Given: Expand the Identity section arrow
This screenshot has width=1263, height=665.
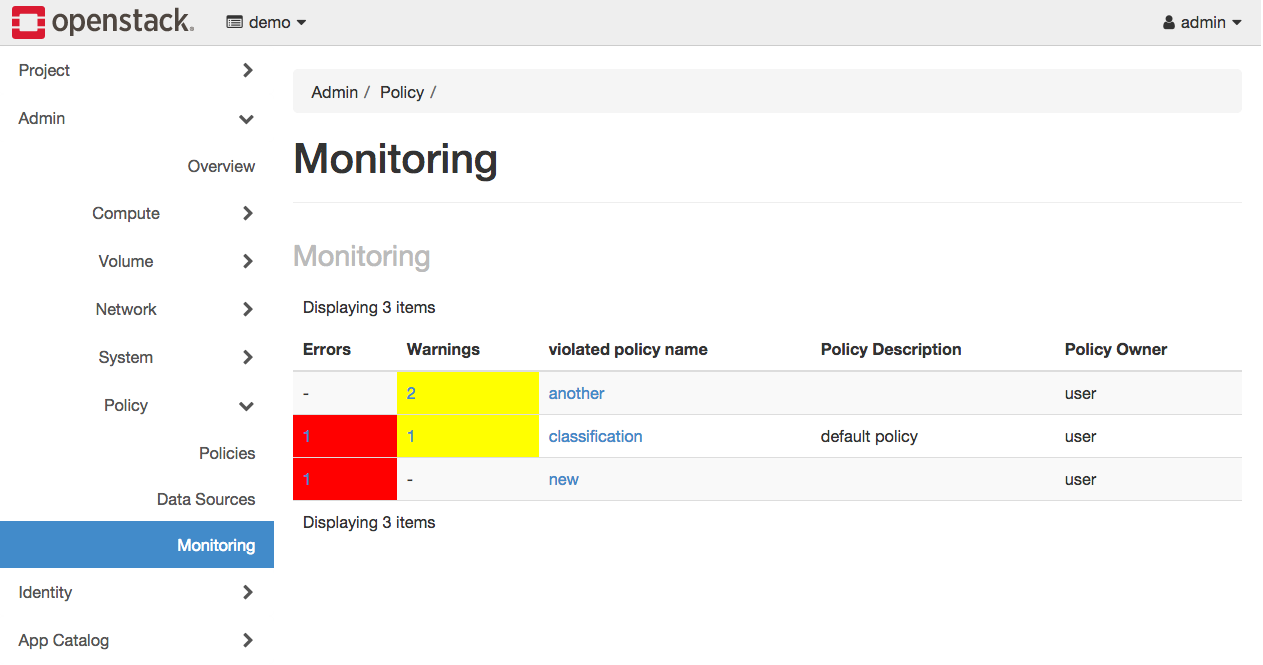Looking at the screenshot, I should 247,592.
